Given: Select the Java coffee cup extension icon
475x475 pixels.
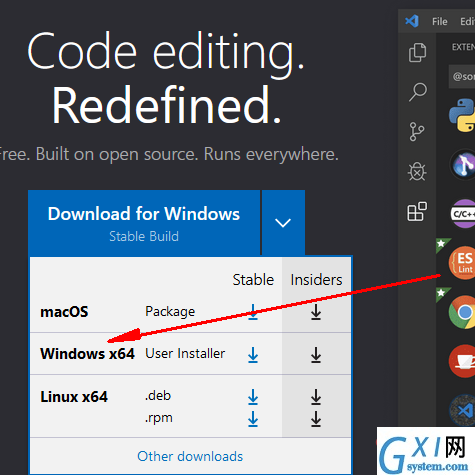Looking at the screenshot, I should coord(462,361).
